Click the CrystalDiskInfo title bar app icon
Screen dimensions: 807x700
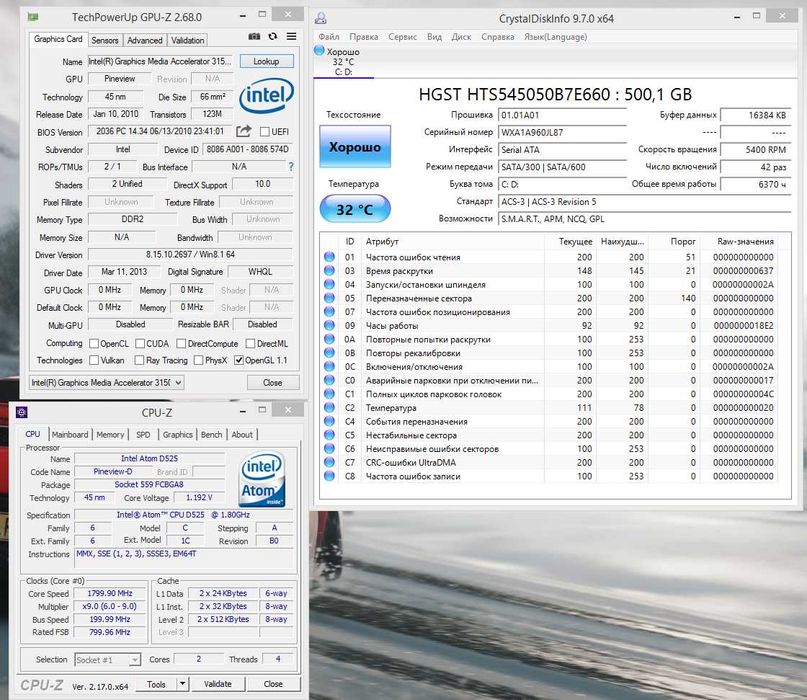pos(321,19)
